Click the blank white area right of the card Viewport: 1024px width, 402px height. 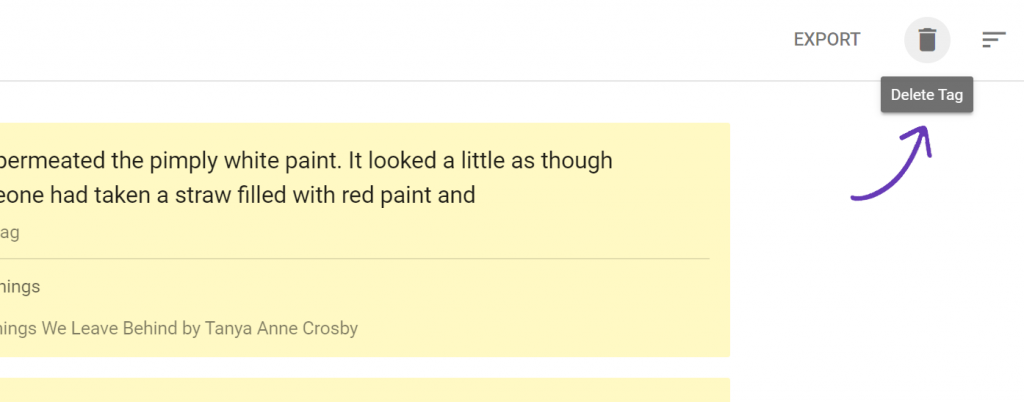click(x=875, y=294)
